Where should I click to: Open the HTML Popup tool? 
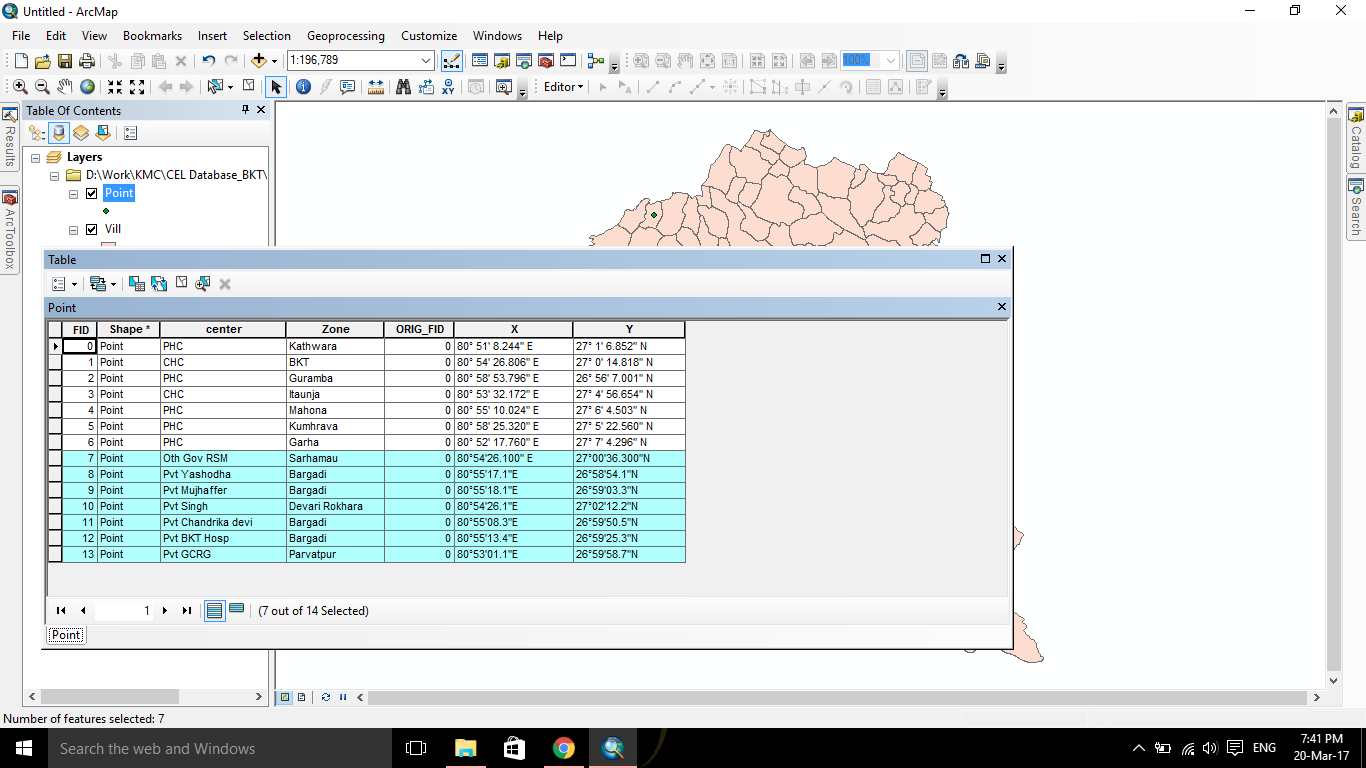(x=348, y=87)
